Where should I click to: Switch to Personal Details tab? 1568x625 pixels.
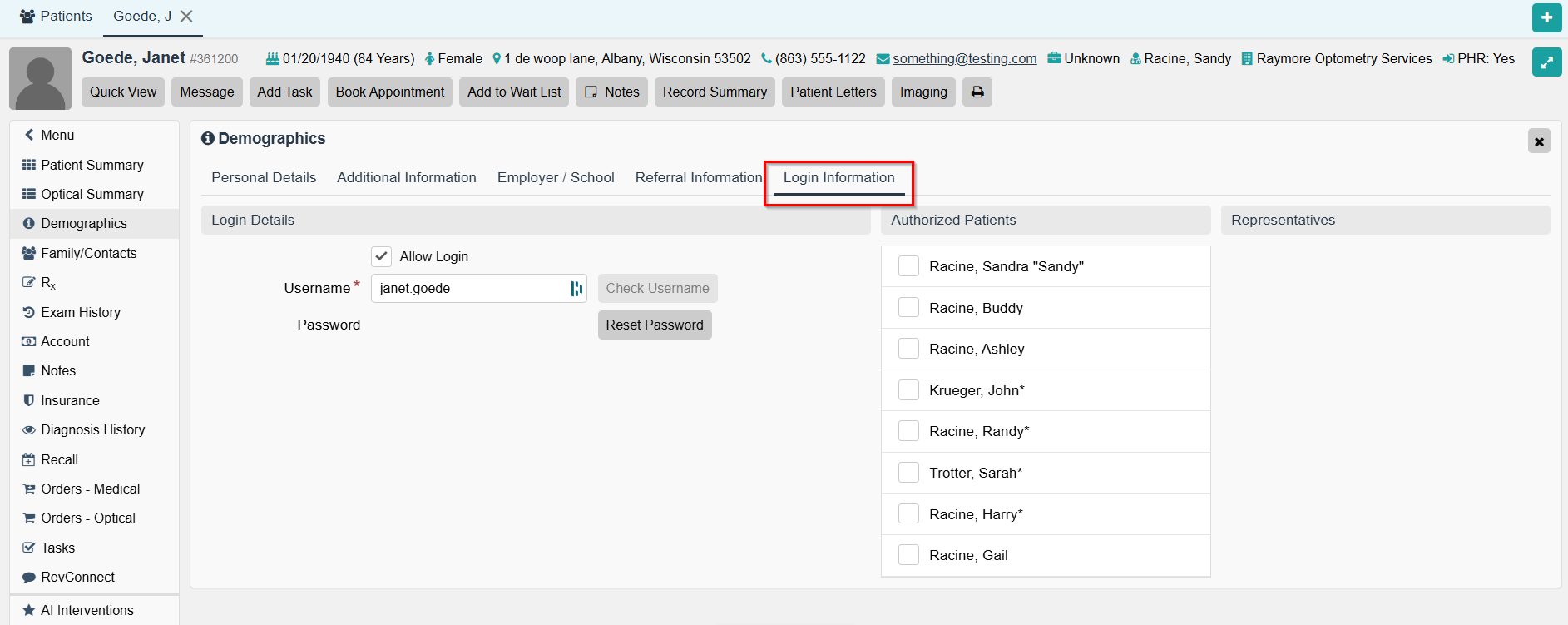click(x=264, y=177)
